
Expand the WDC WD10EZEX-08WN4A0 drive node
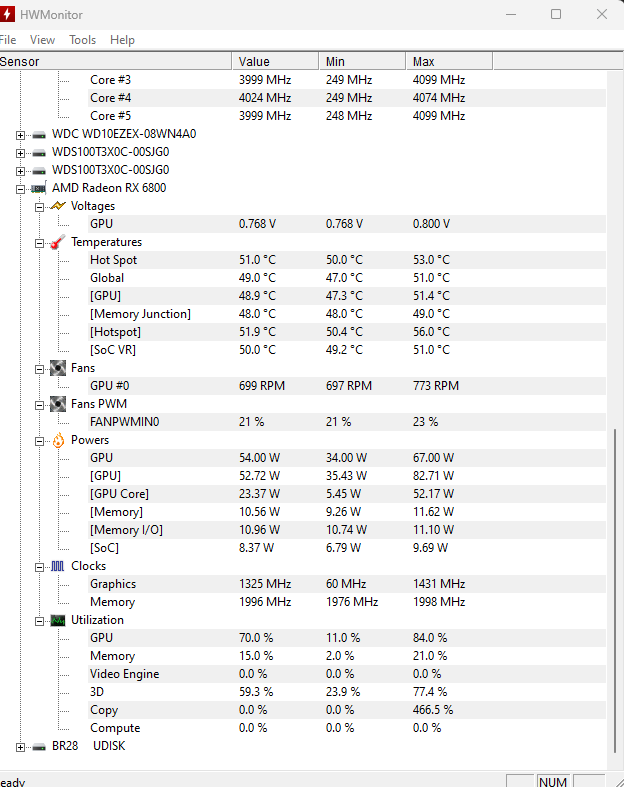(21, 134)
